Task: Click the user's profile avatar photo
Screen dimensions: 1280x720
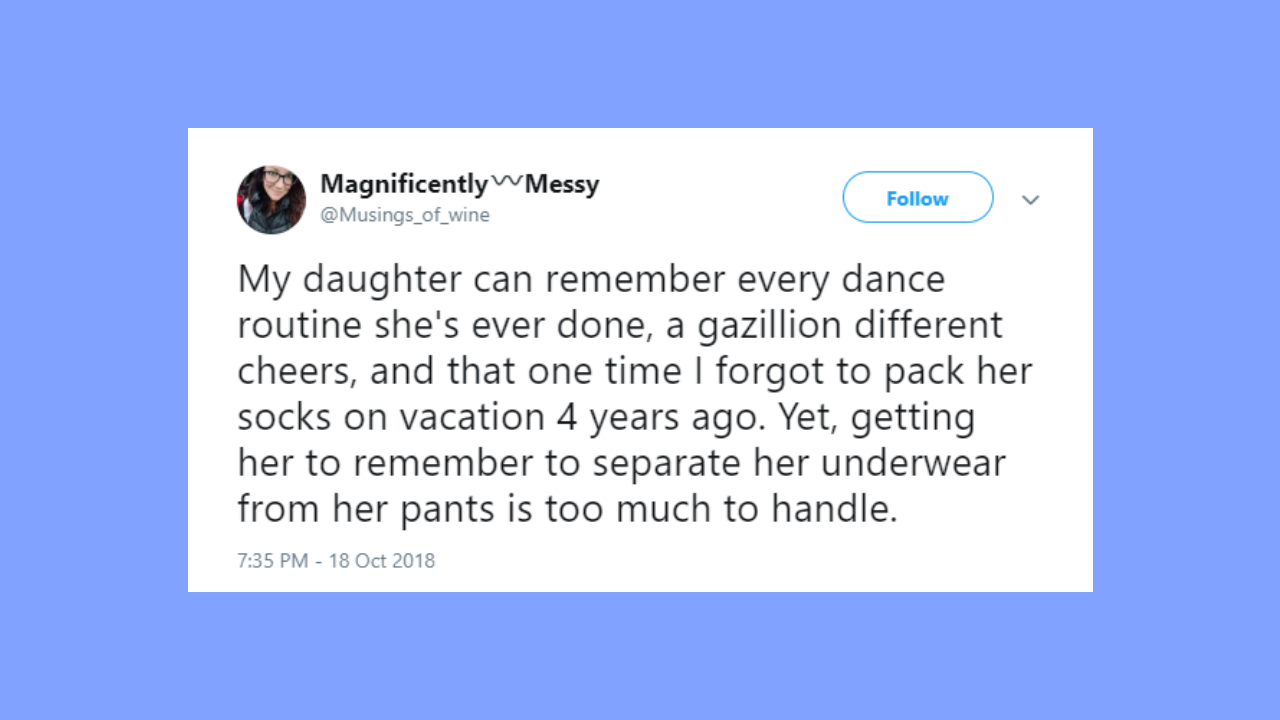Action: click(x=271, y=200)
